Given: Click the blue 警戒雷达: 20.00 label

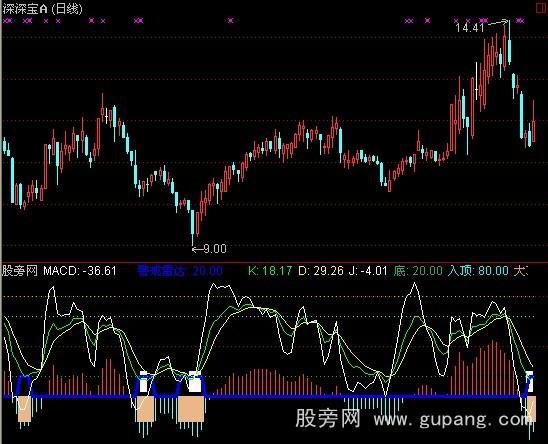Looking at the screenshot, I should [180, 271].
